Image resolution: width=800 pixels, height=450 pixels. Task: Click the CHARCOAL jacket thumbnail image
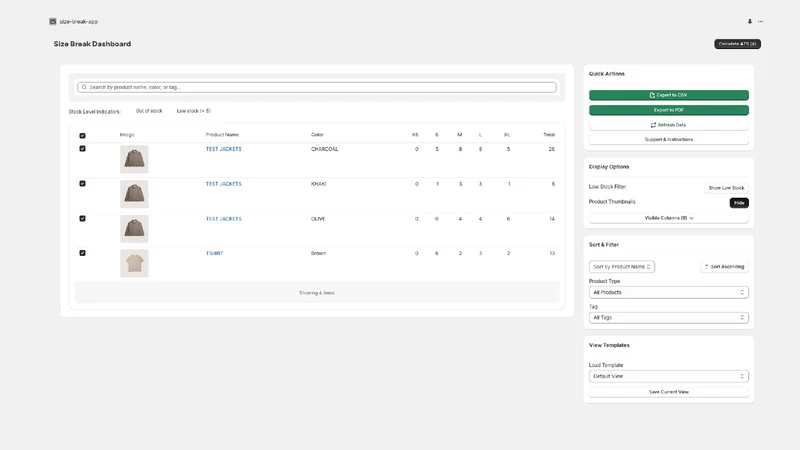tap(134, 159)
